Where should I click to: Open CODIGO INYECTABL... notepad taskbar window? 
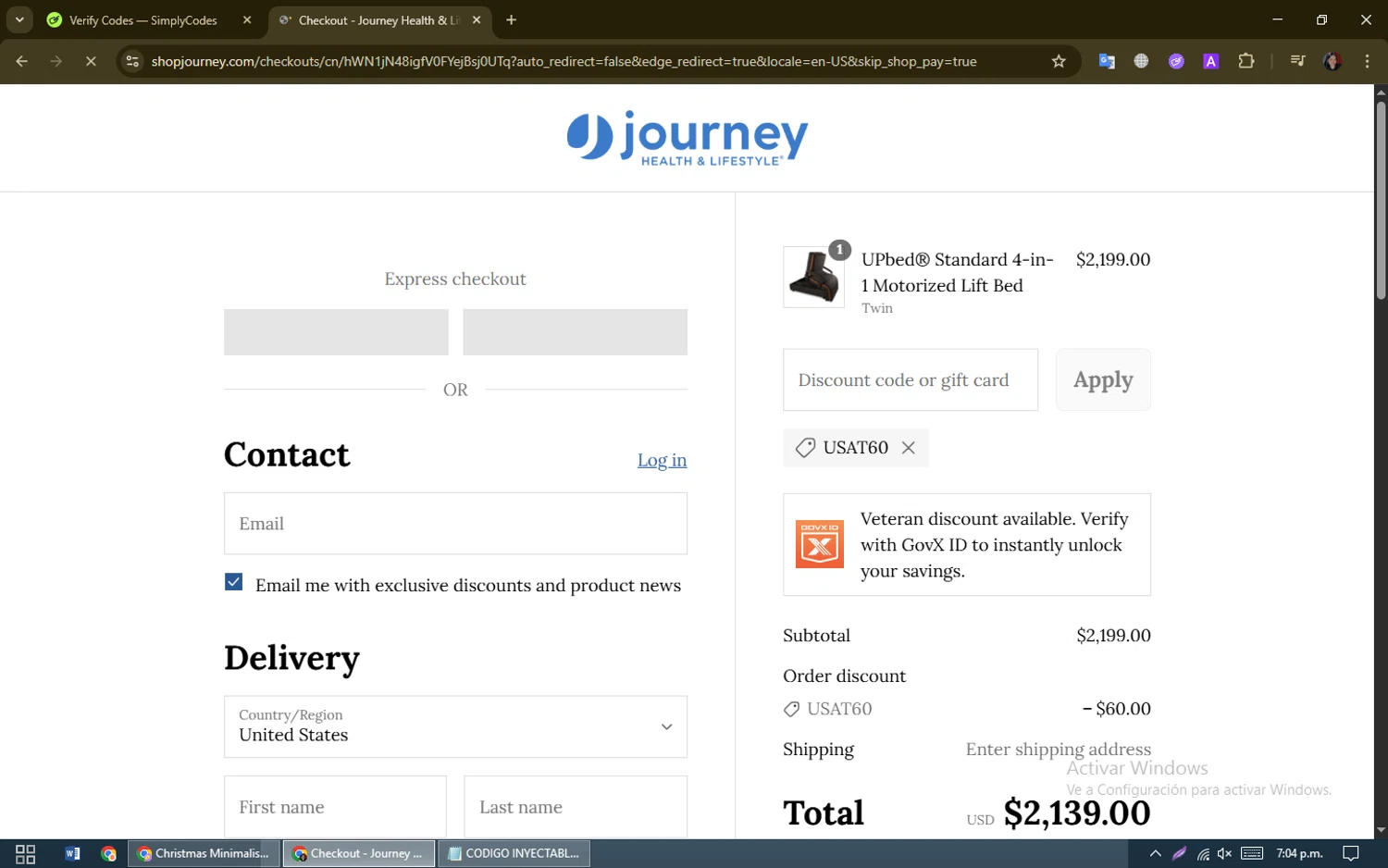(514, 853)
